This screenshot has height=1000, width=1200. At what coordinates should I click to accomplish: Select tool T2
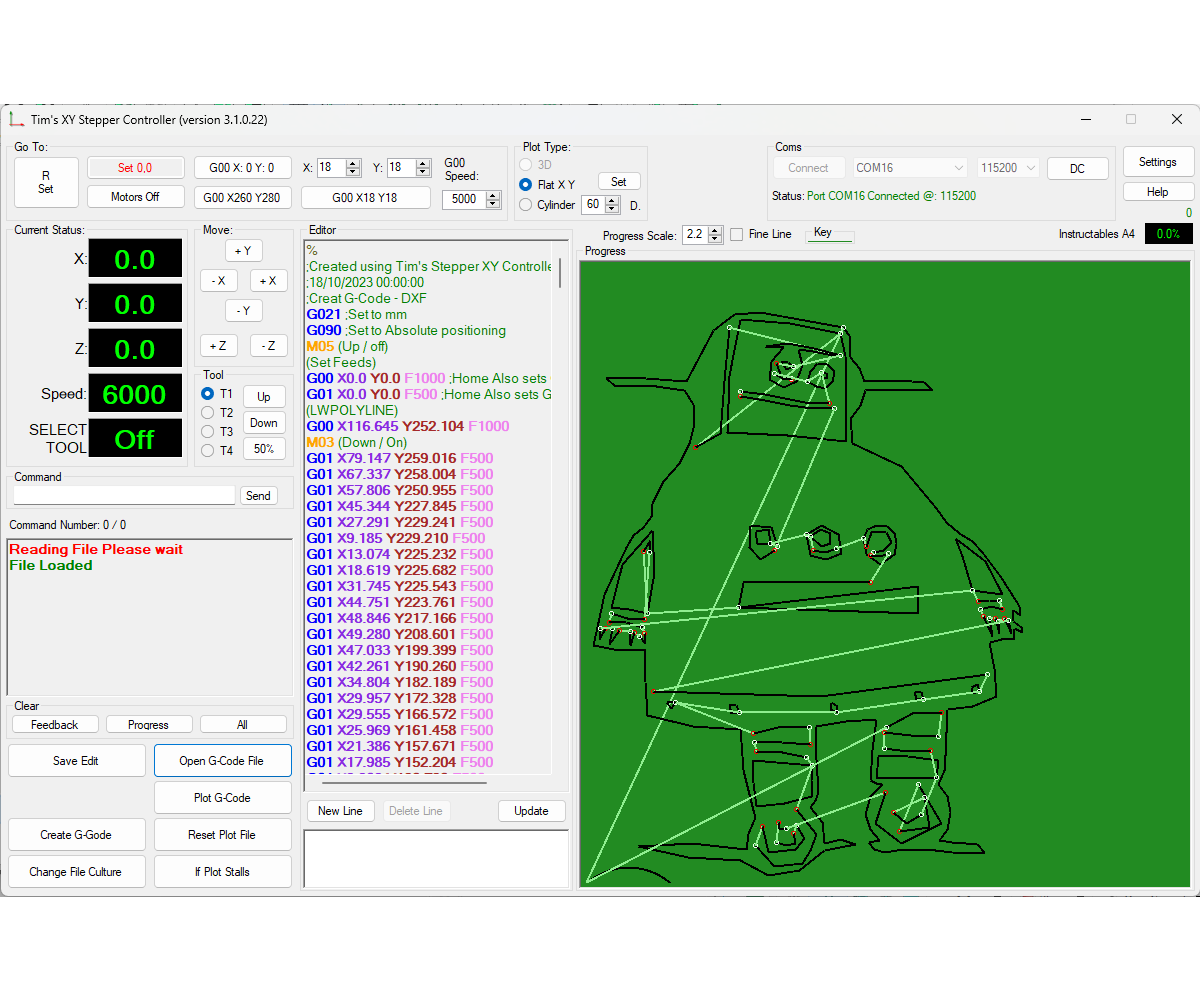coord(207,413)
